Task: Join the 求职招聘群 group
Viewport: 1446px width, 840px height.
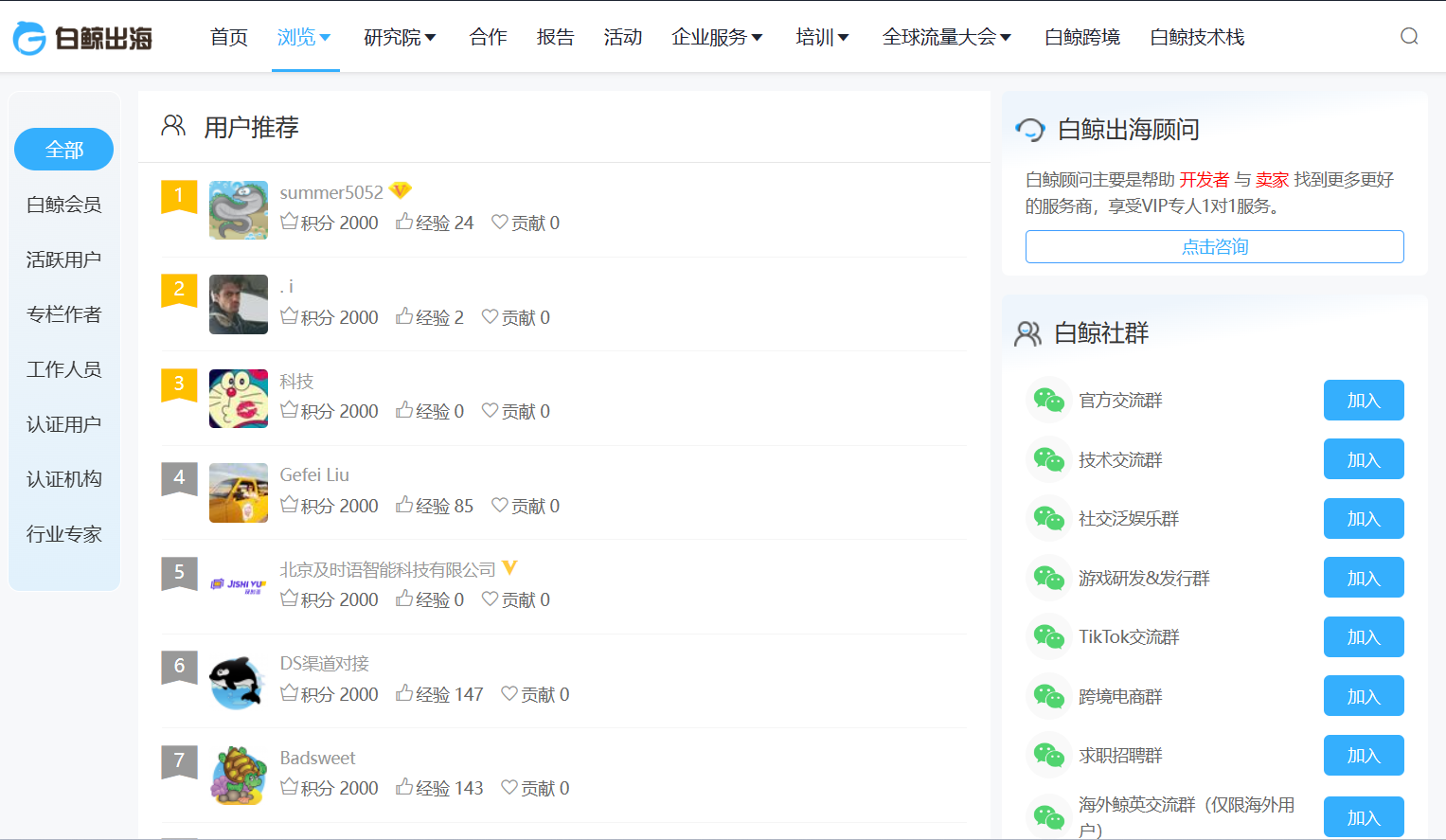Action: tap(1364, 755)
